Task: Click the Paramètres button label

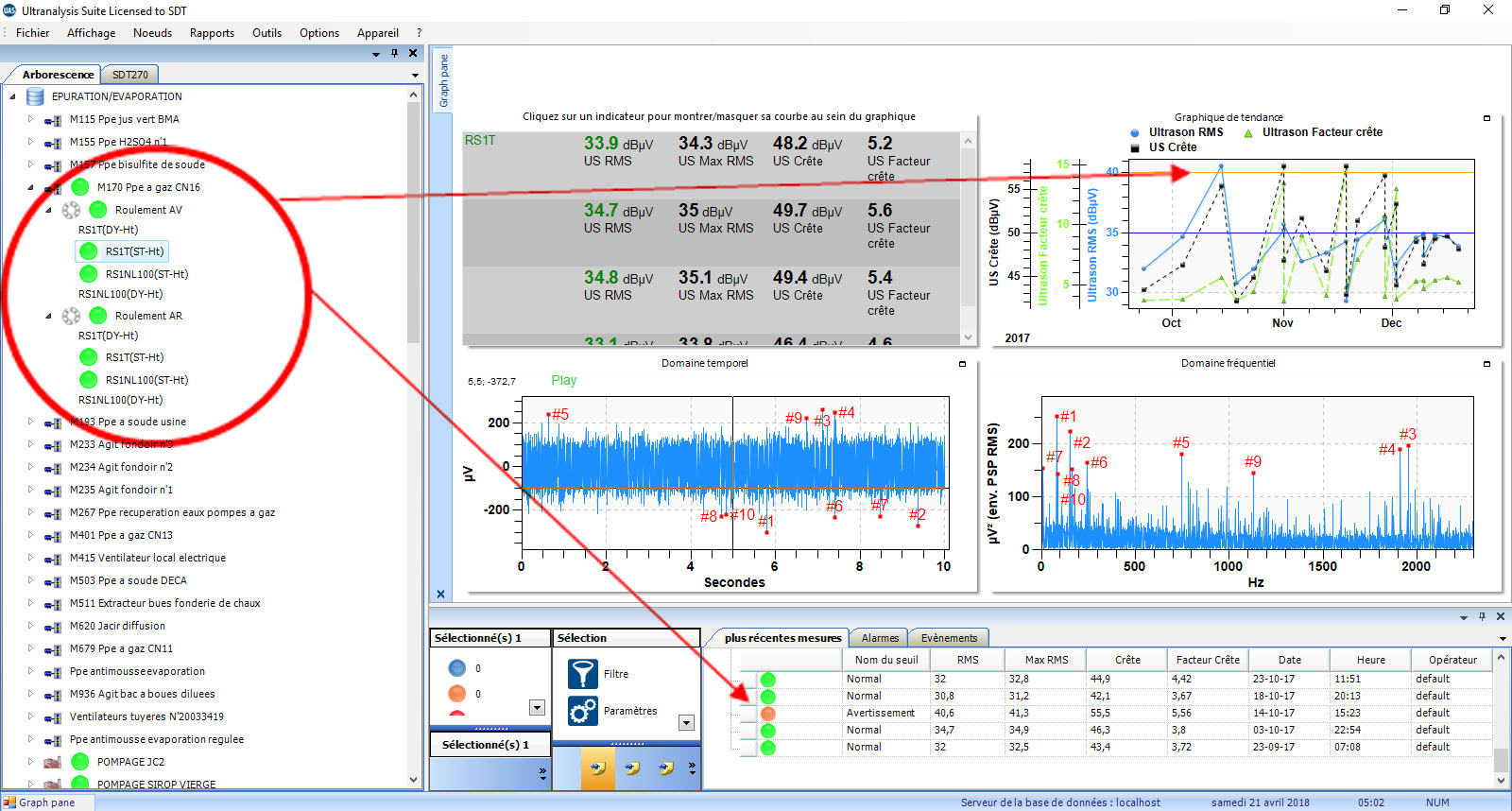Action: pos(630,711)
